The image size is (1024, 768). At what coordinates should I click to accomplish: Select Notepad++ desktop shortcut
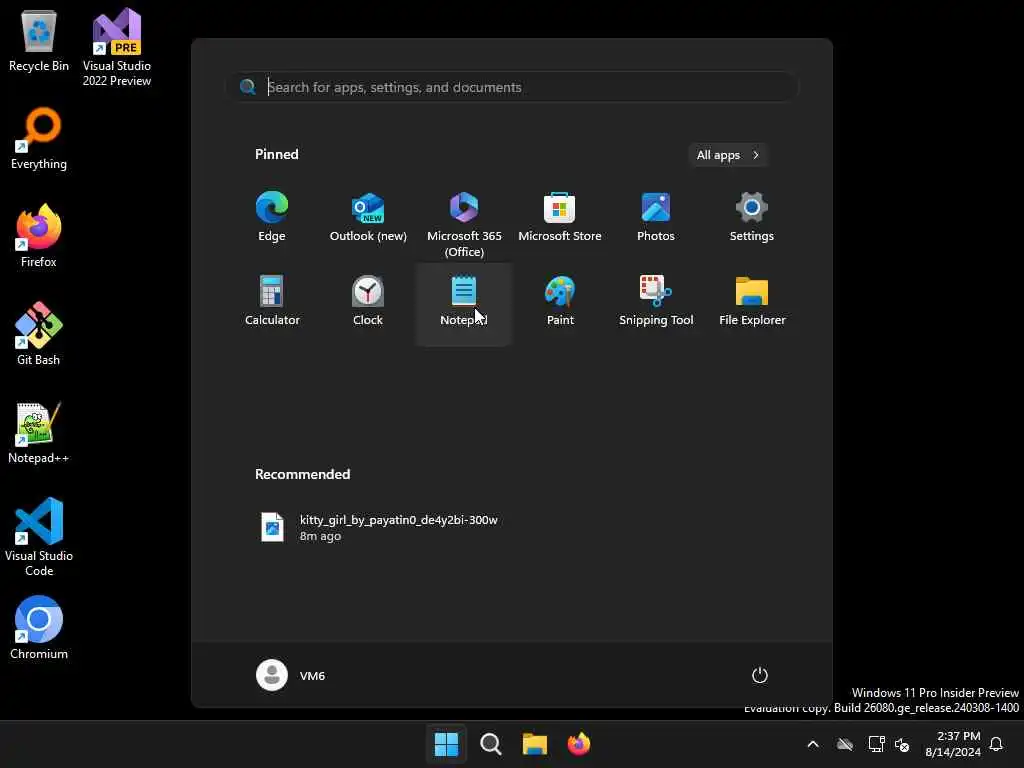pyautogui.click(x=39, y=432)
